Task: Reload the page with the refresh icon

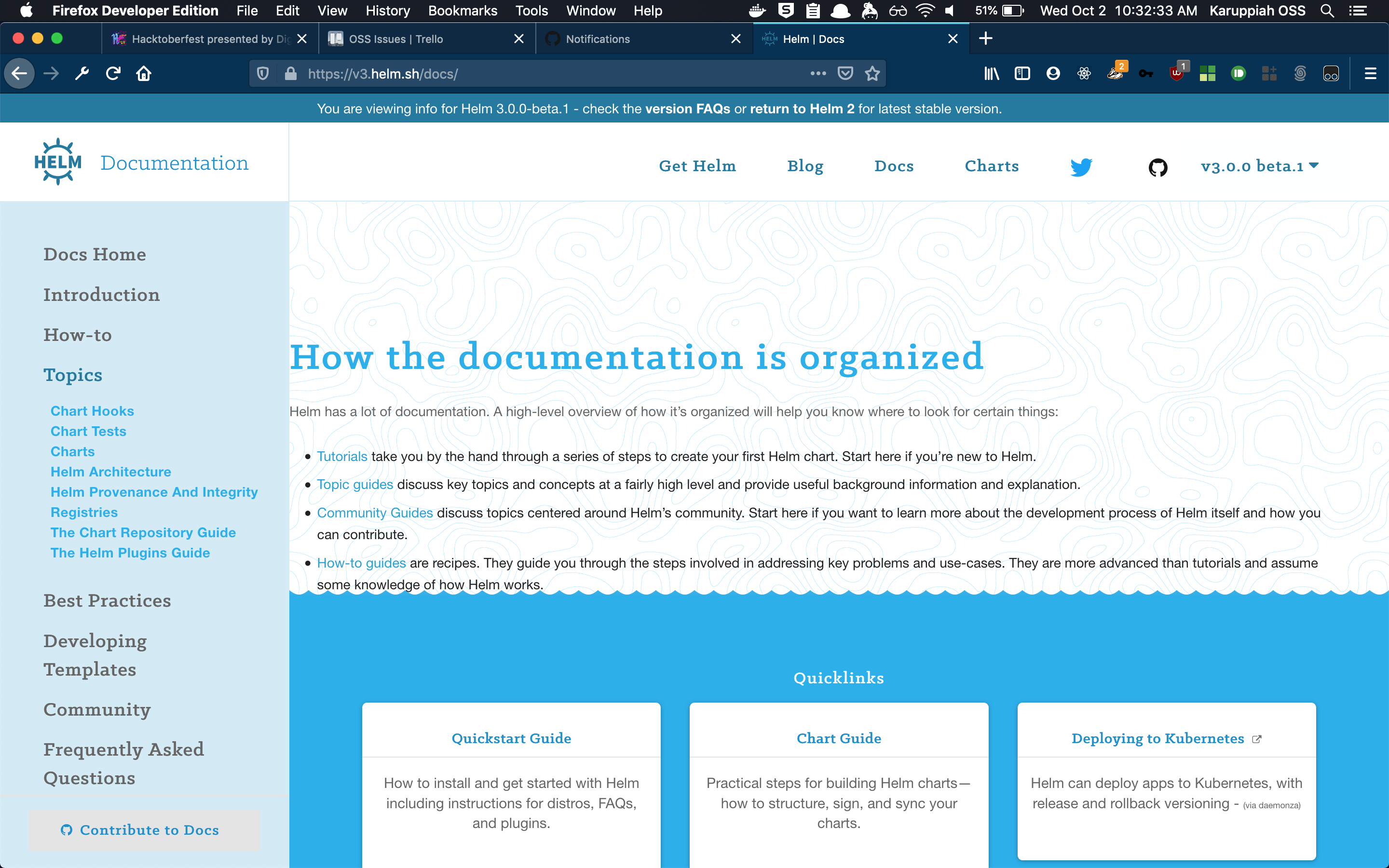Action: (113, 73)
